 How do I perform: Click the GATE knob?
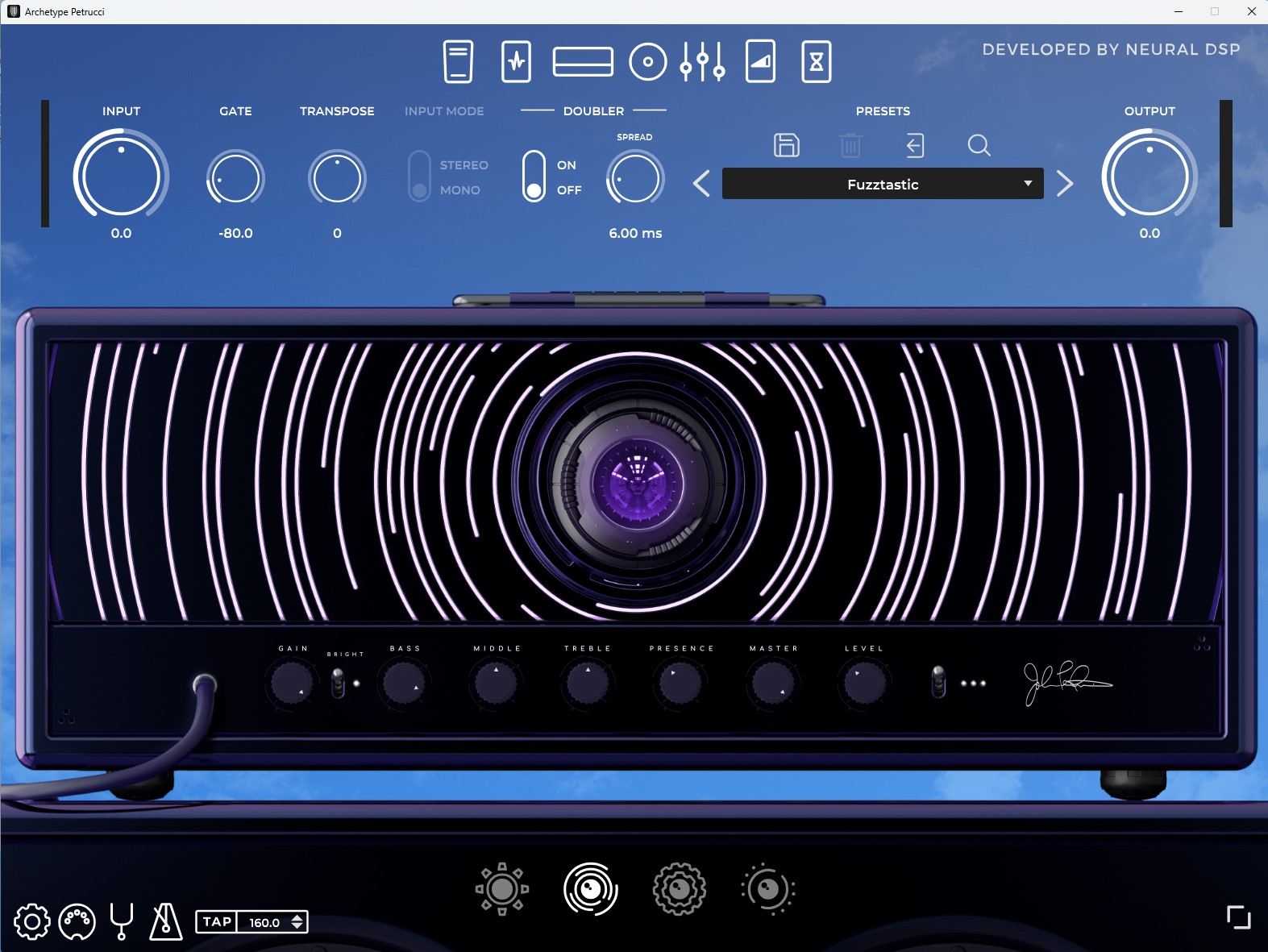point(235,178)
